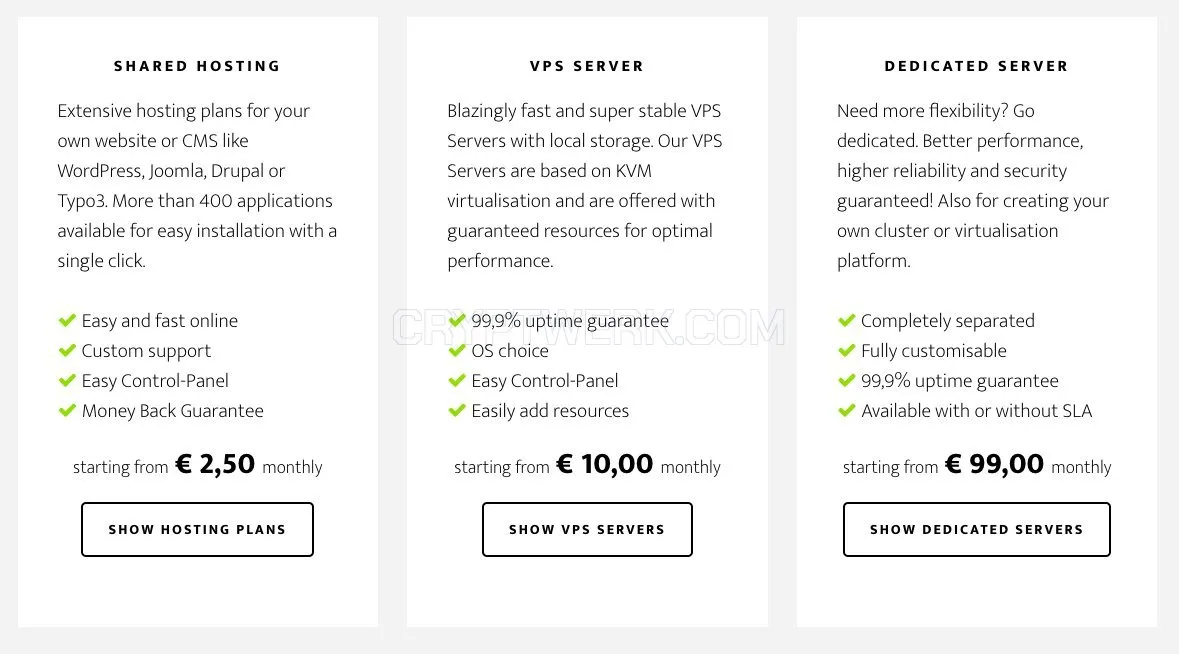Select the Show Dedicated Servers button
1179x654 pixels.
coord(977,529)
